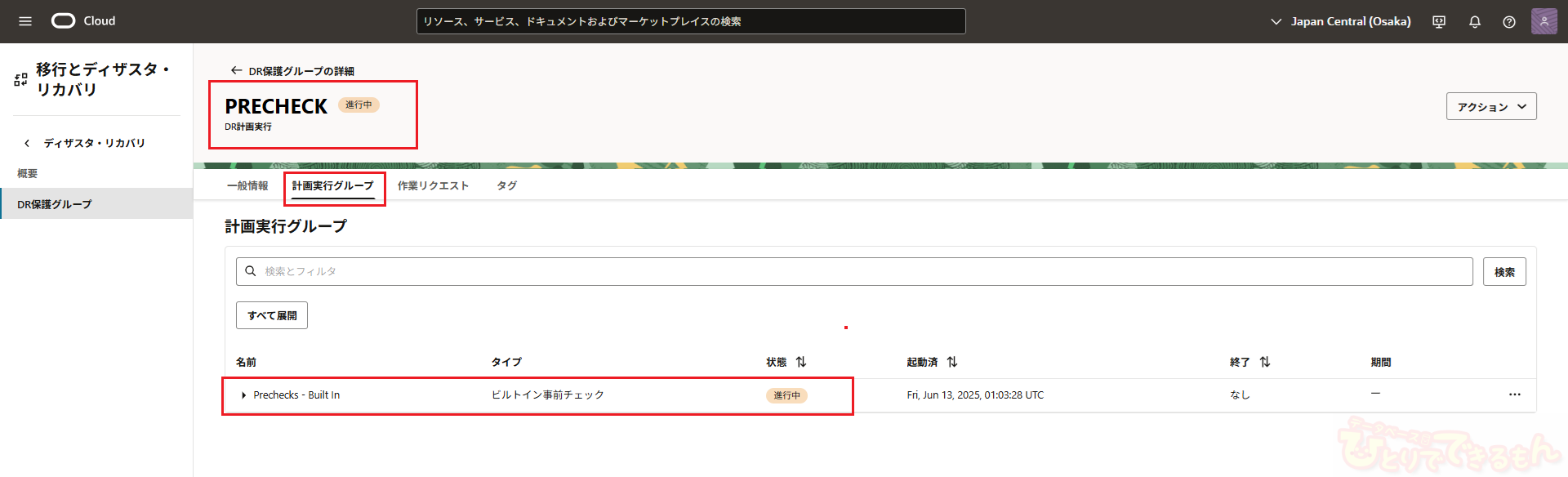This screenshot has width=1568, height=477.
Task: Open the user profile avatar menu
Action: (x=1543, y=21)
